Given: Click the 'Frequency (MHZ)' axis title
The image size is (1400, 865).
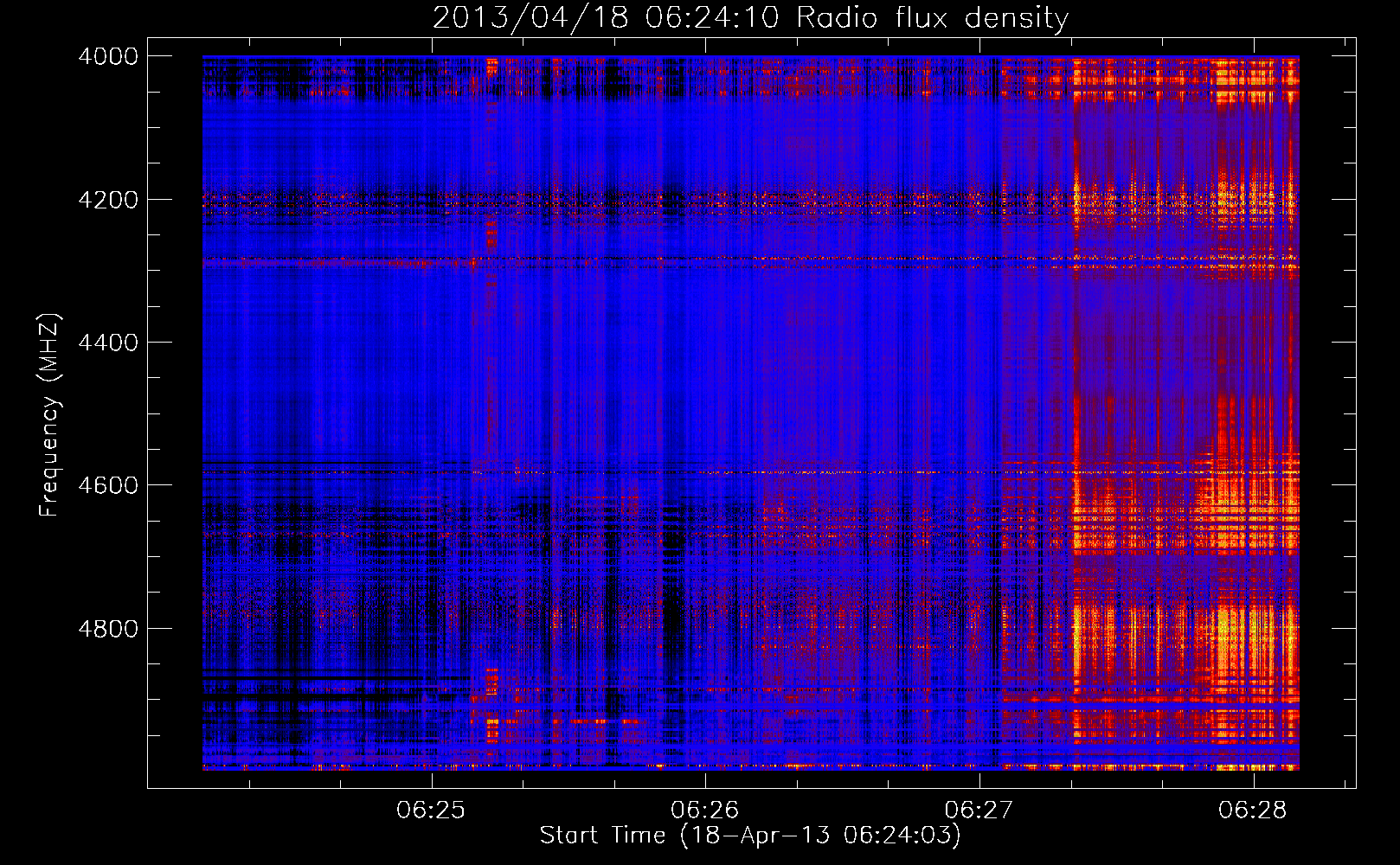Looking at the screenshot, I should tap(50, 415).
